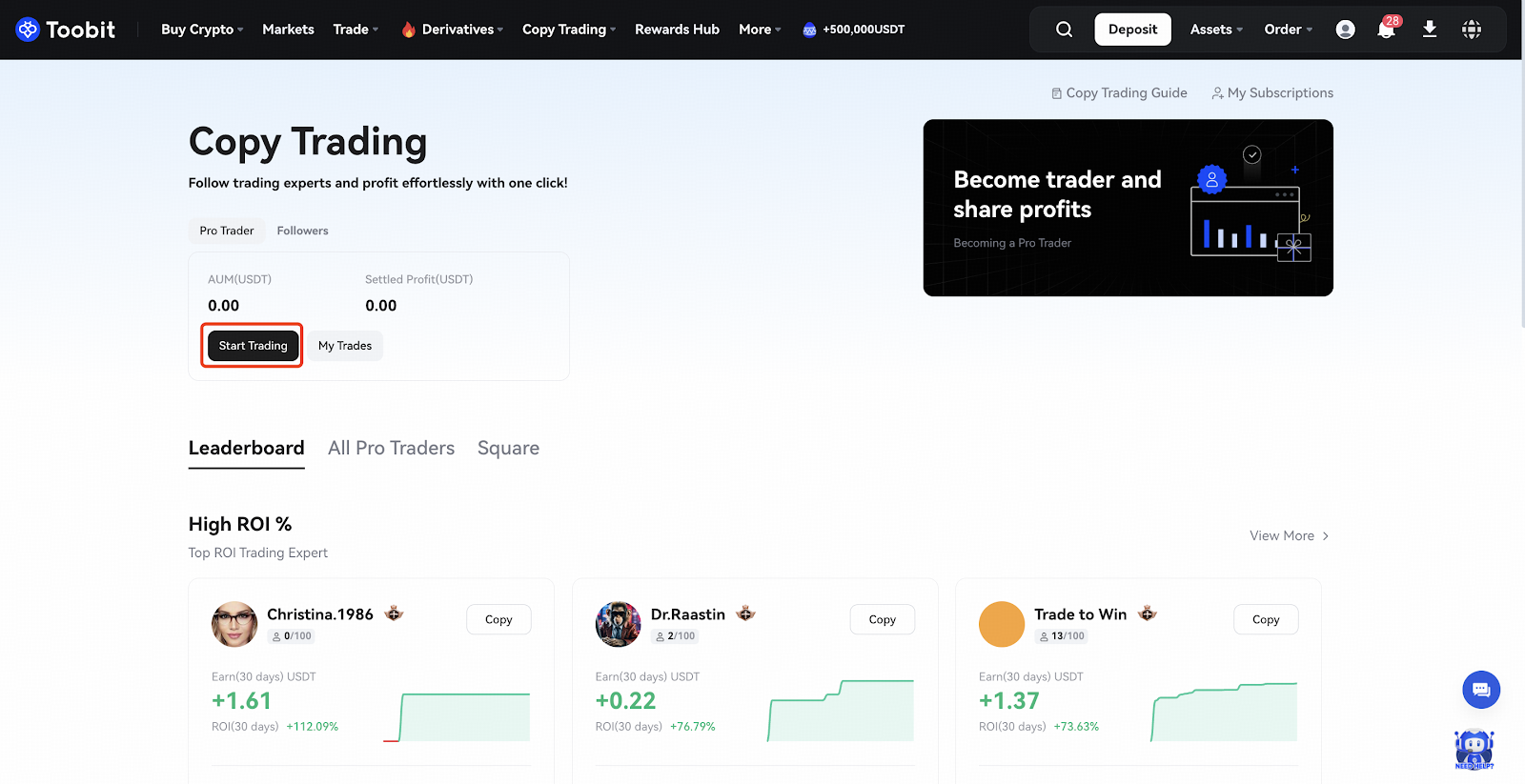Viewport: 1525px width, 784px height.
Task: Open the Copy Trading Guide link
Action: click(1119, 92)
